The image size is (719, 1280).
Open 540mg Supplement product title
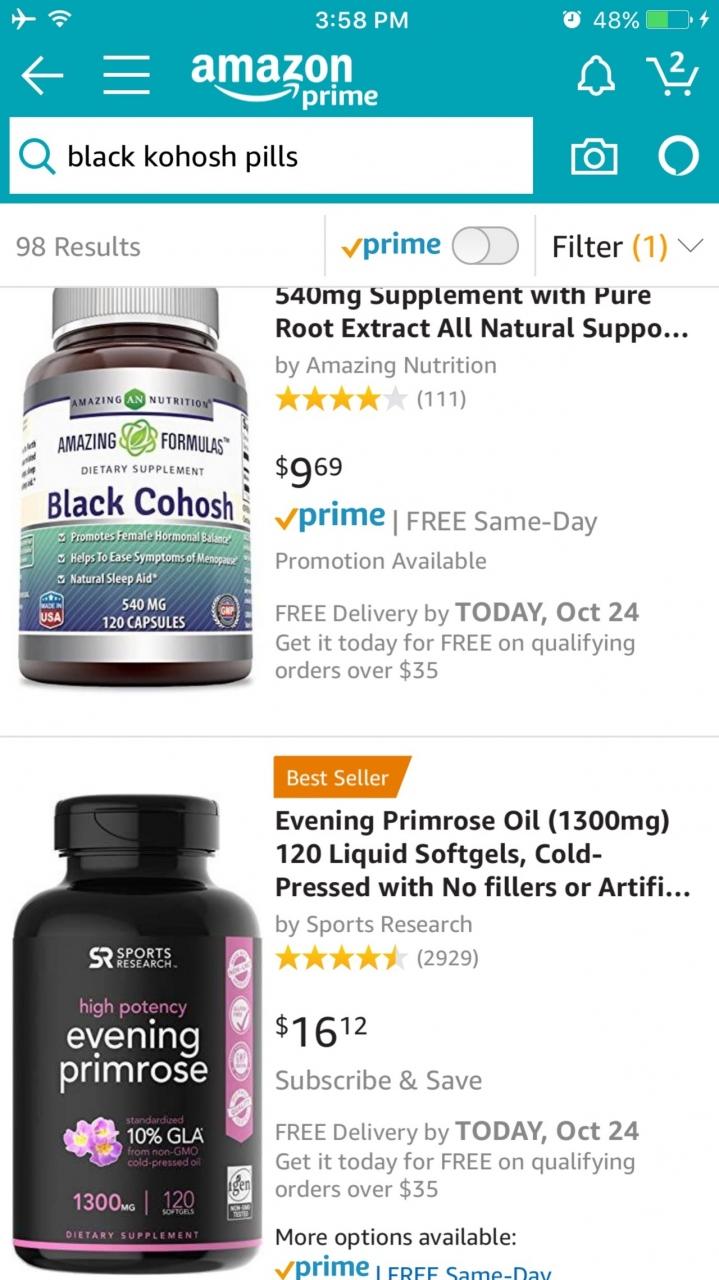[481, 312]
